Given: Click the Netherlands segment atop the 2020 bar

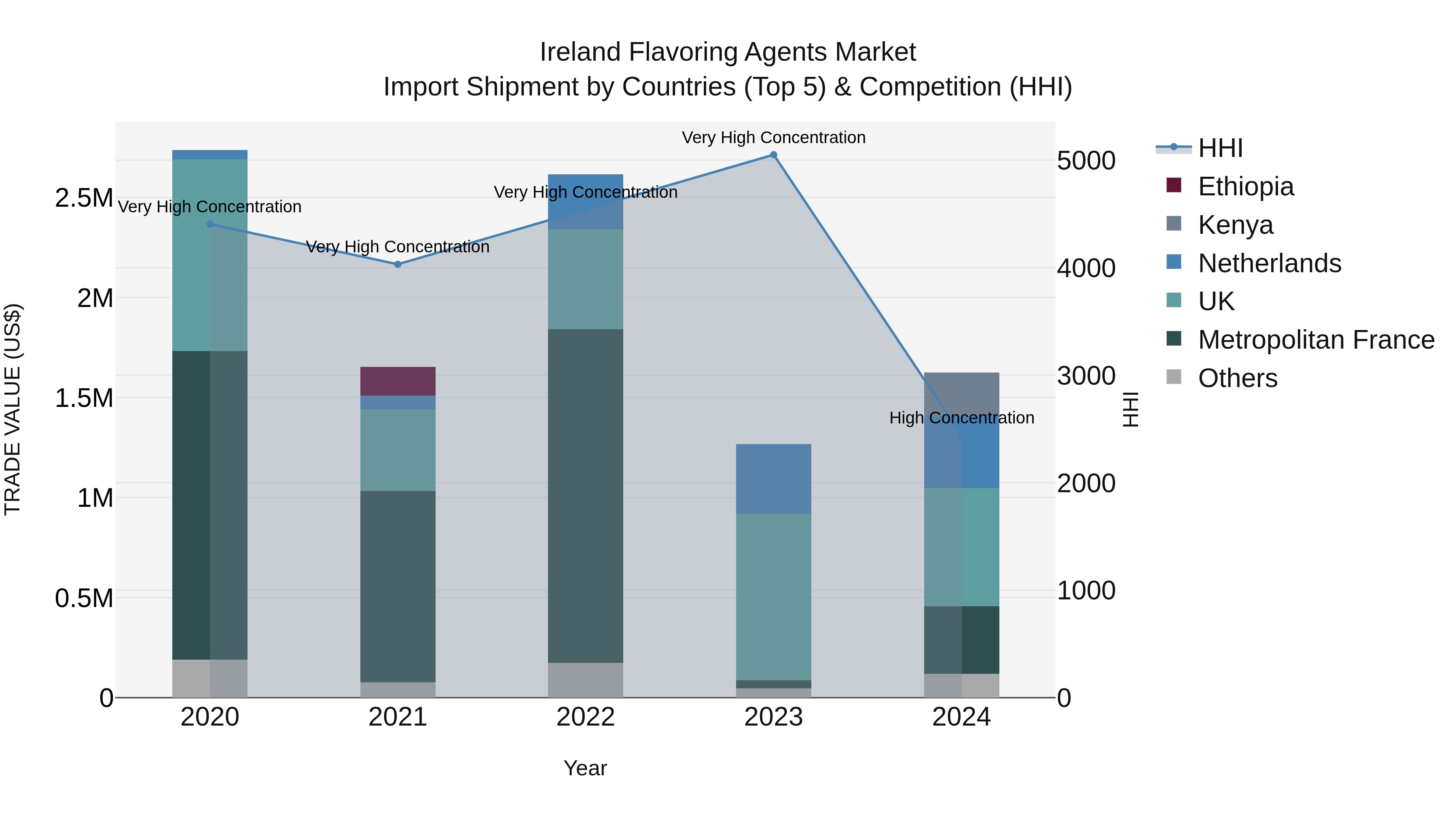Looking at the screenshot, I should point(210,155).
